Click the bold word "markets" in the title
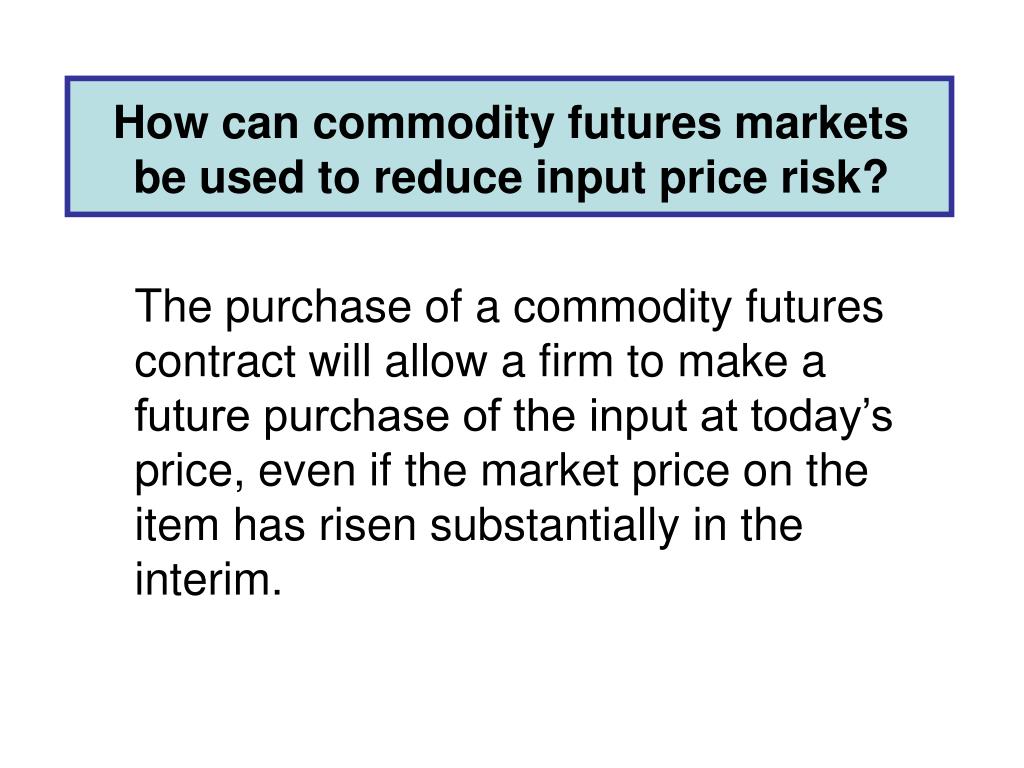1024x768 pixels. [822, 122]
